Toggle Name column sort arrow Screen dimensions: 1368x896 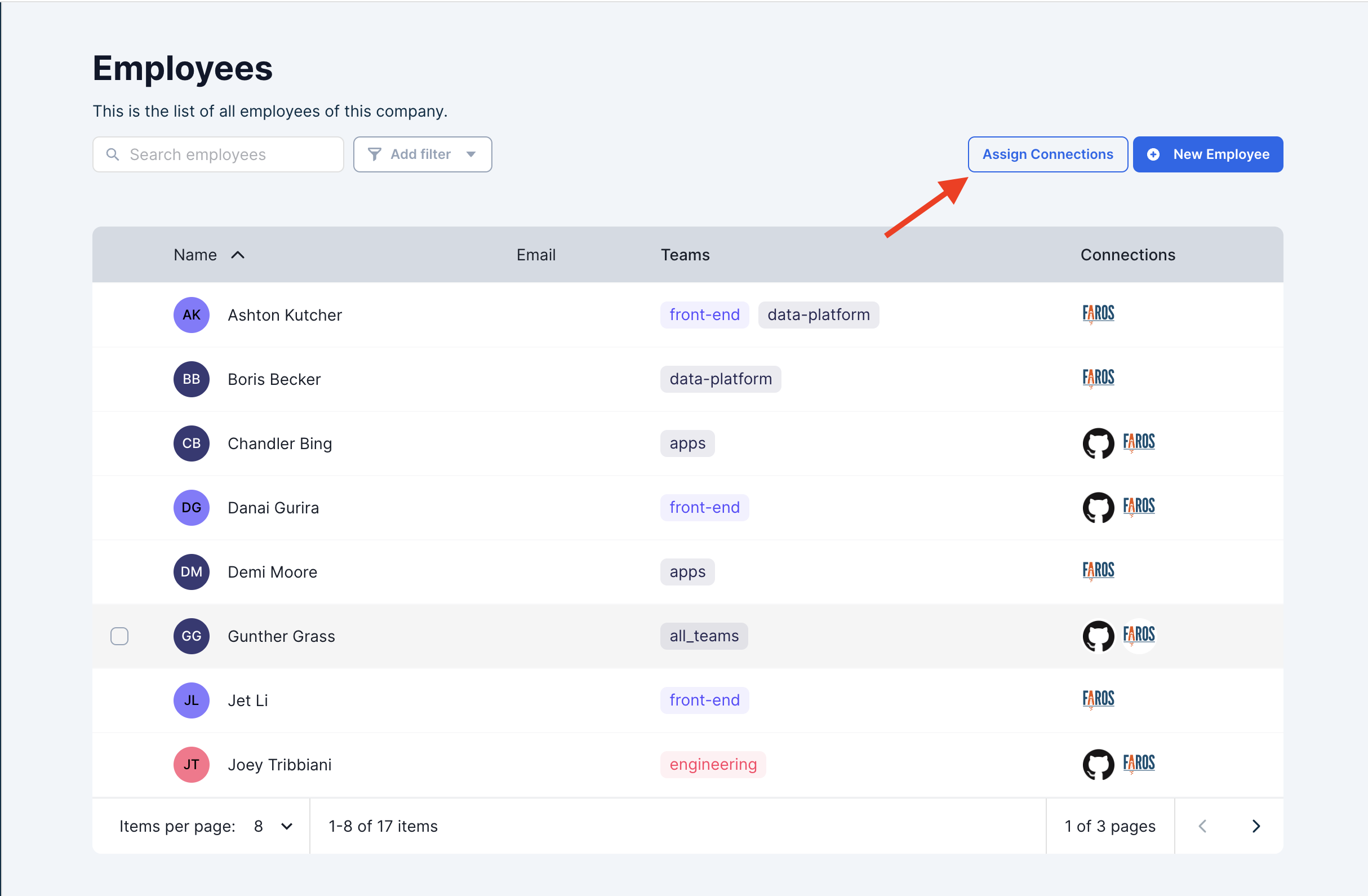[x=237, y=255]
